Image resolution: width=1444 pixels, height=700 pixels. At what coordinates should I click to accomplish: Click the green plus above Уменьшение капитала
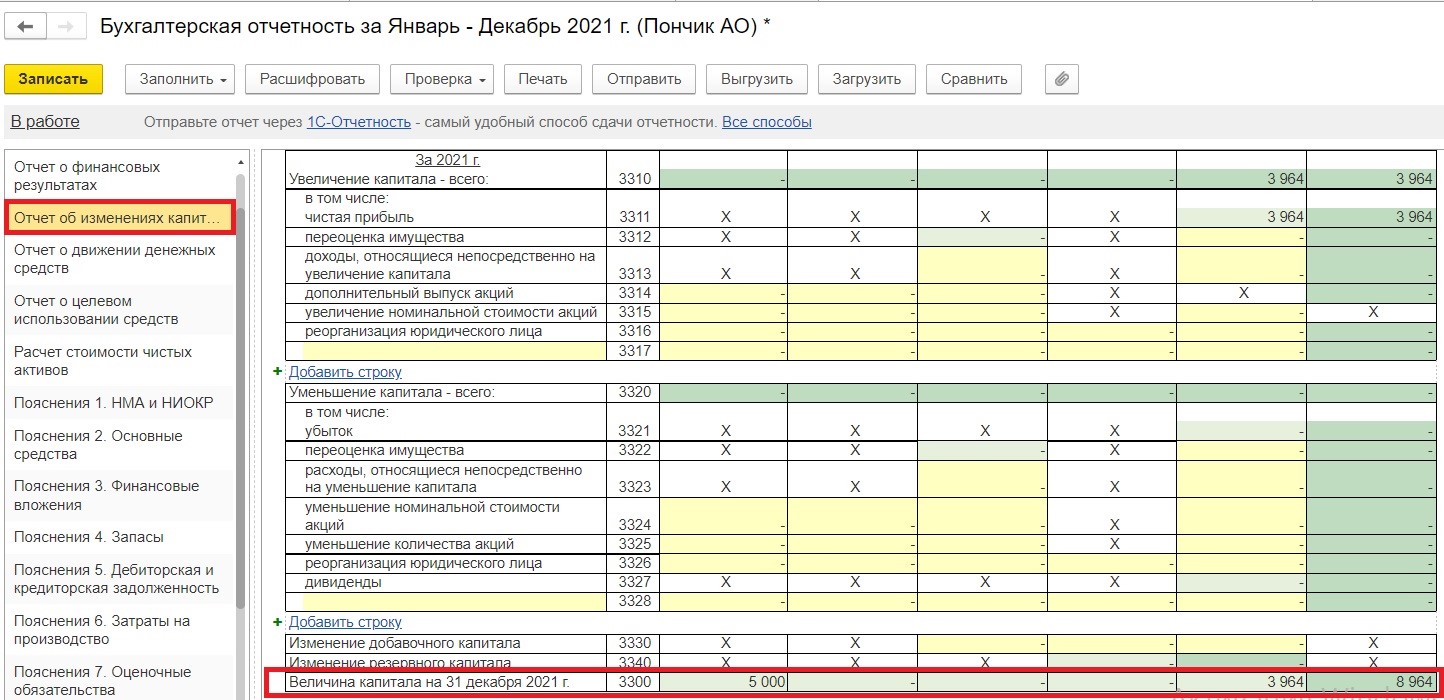(278, 372)
